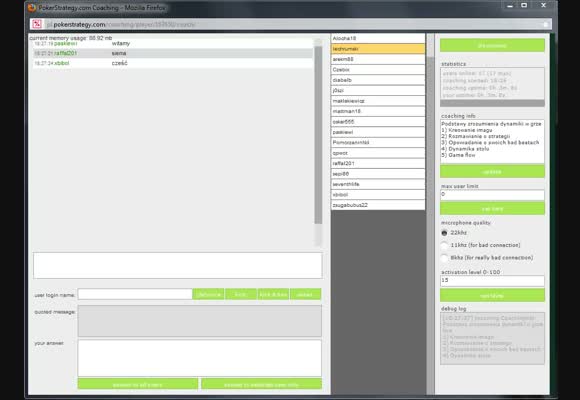
Task: Click the site favicon beside the address
Action: click(x=37, y=24)
